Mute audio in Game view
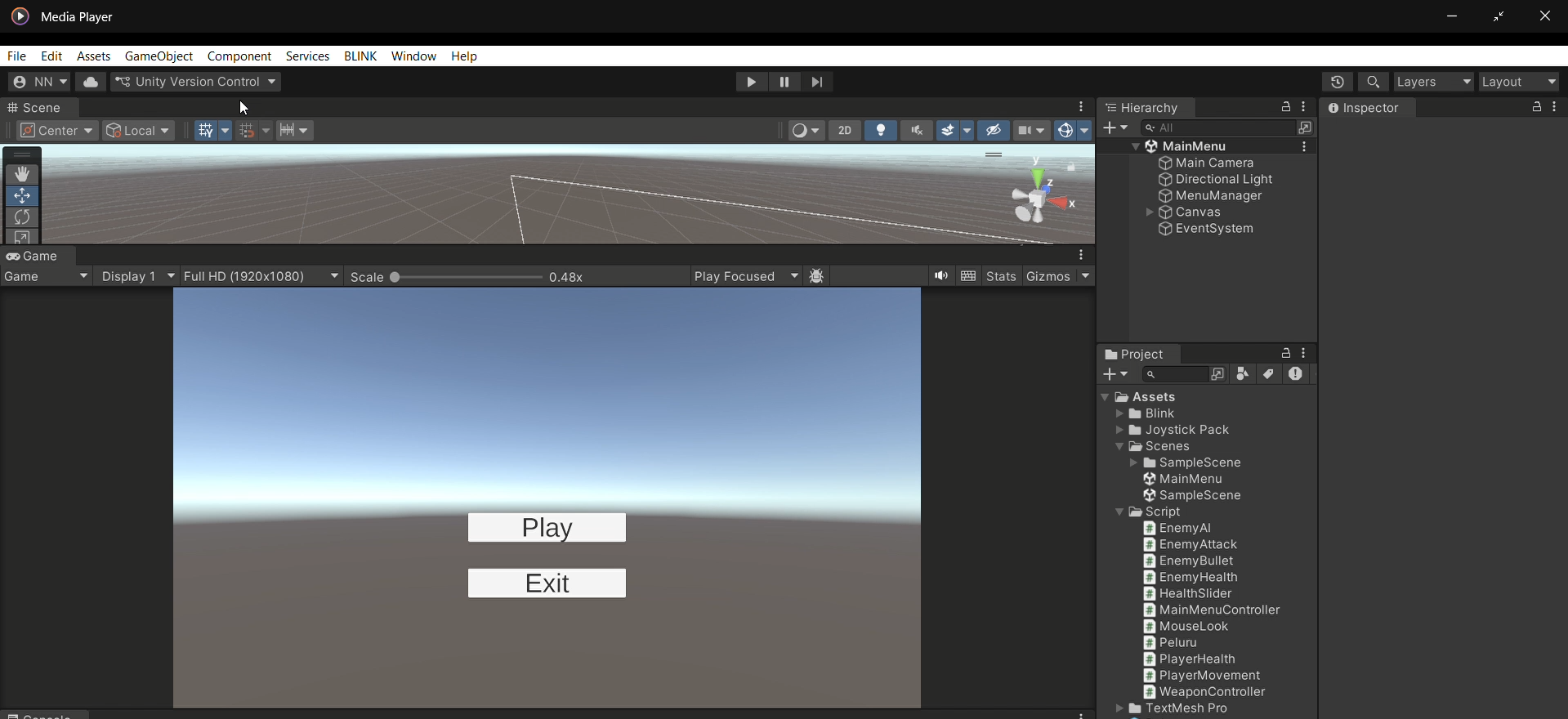 click(x=940, y=276)
